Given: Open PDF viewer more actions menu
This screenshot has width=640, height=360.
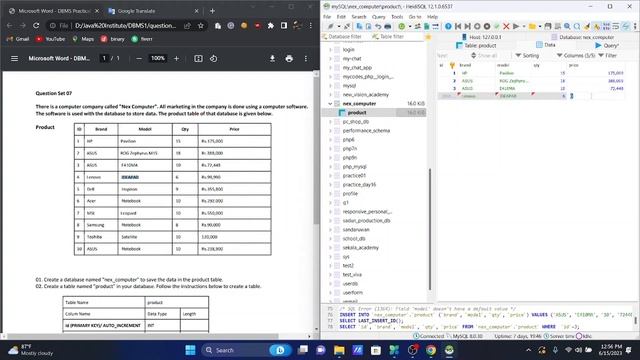Looking at the screenshot, I should (306, 58).
